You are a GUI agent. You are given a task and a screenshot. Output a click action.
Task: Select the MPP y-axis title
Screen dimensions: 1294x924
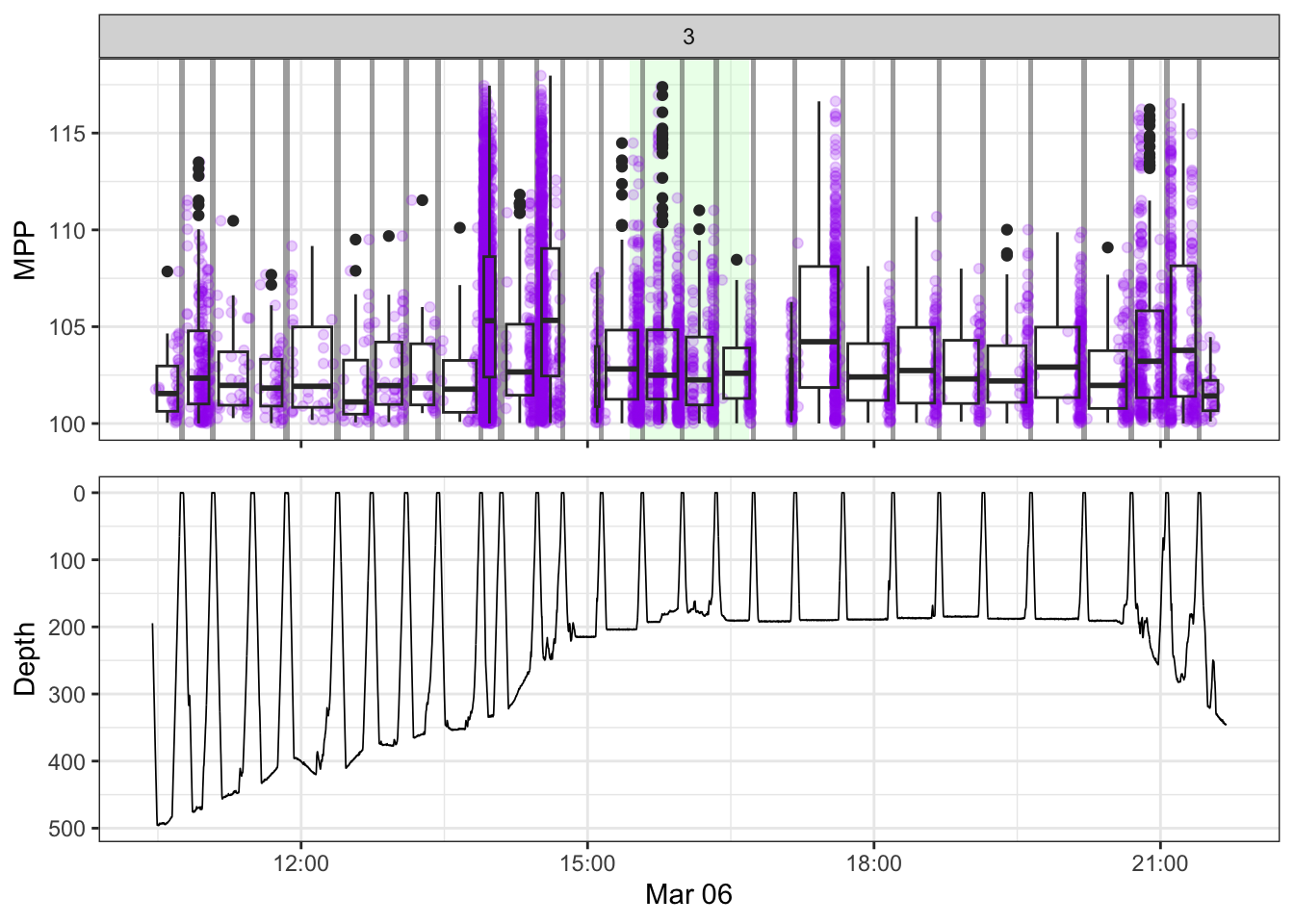(x=25, y=250)
